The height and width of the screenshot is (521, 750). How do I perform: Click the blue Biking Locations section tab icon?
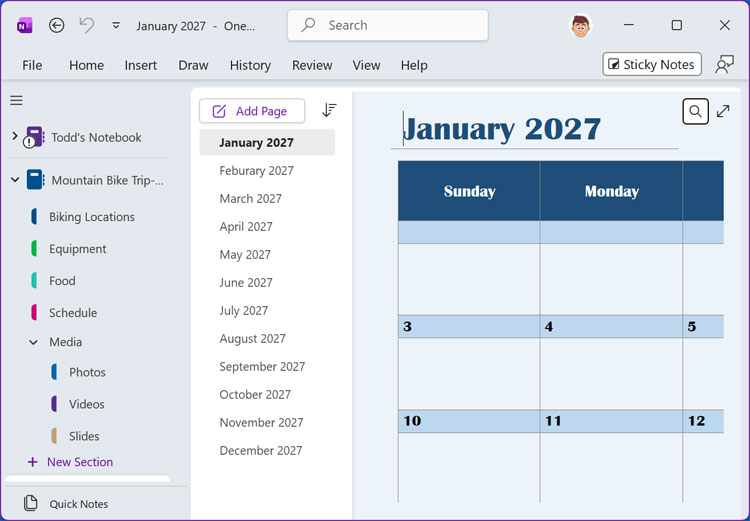(34, 216)
